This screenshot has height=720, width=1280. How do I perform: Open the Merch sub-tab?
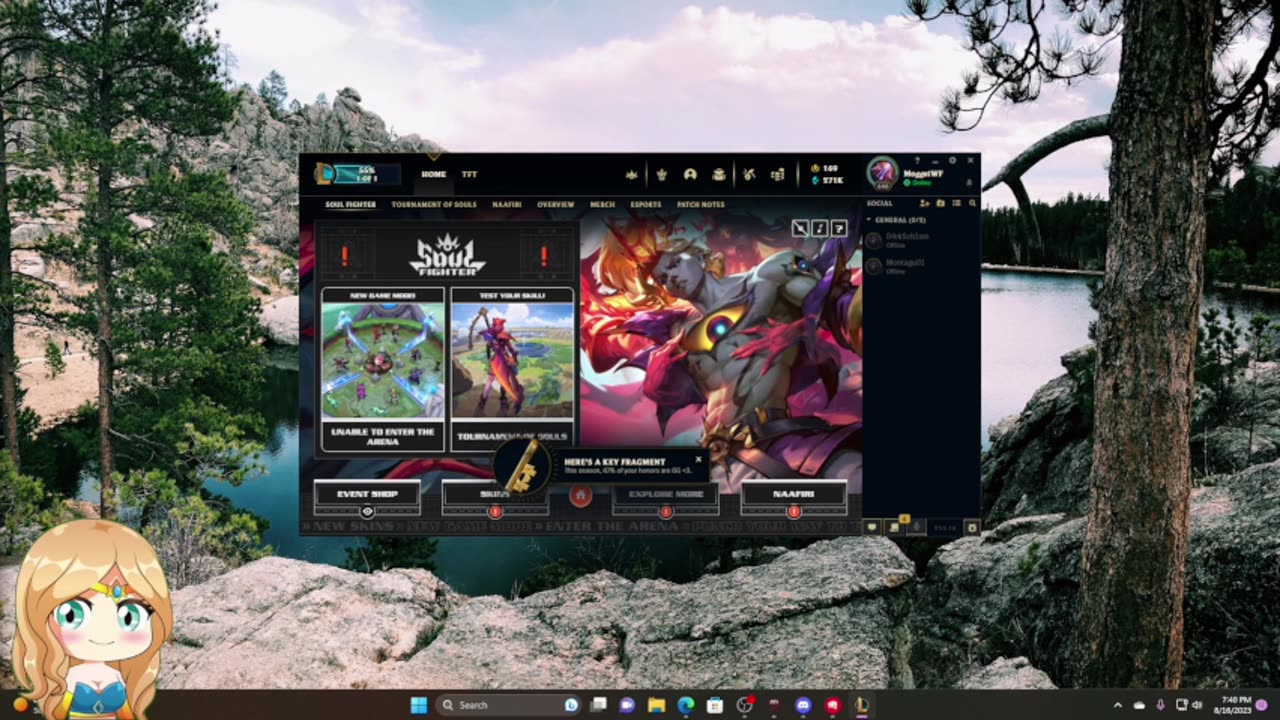pos(602,204)
